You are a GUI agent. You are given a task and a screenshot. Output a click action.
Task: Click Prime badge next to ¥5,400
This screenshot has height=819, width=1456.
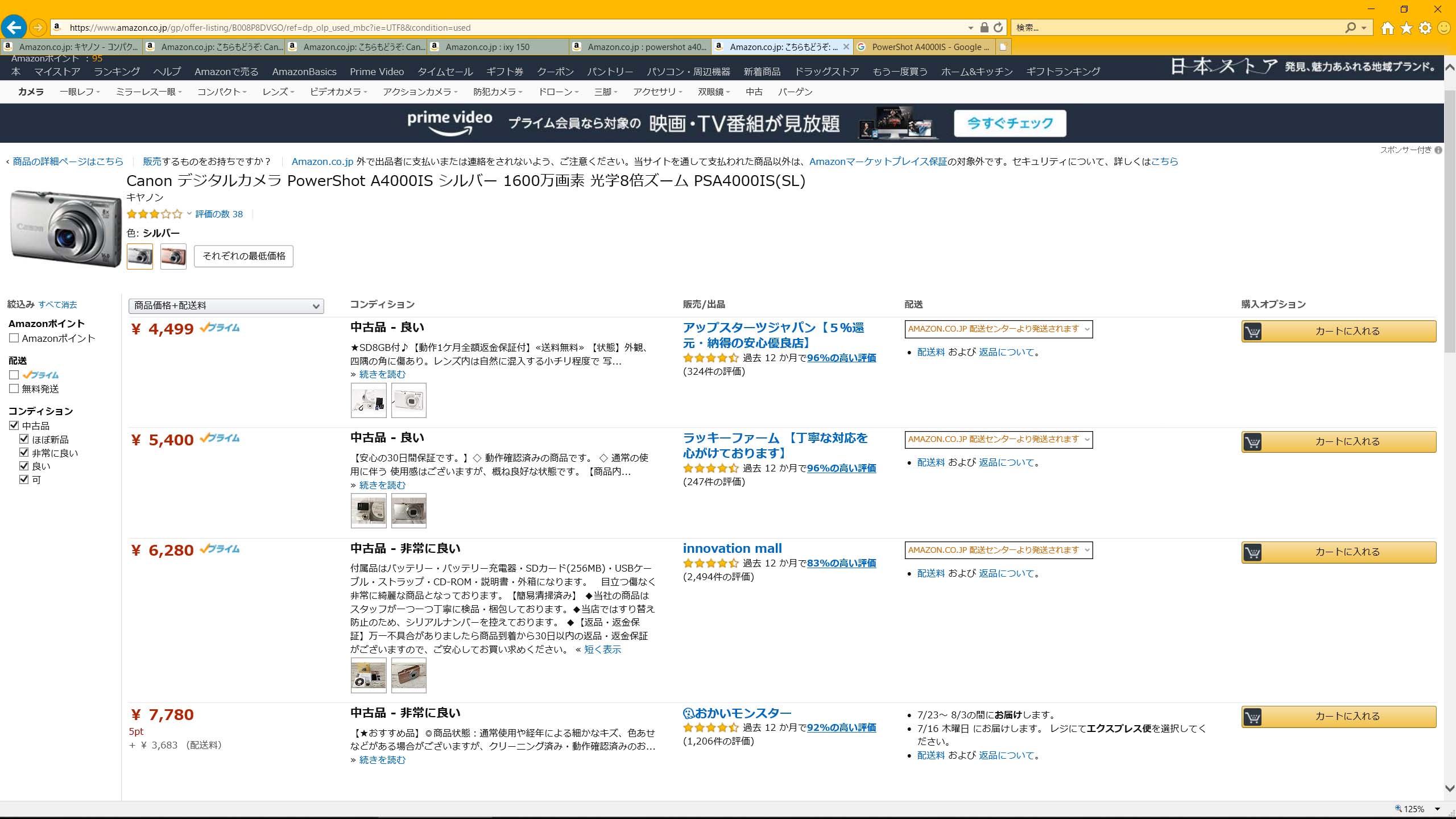(220, 438)
